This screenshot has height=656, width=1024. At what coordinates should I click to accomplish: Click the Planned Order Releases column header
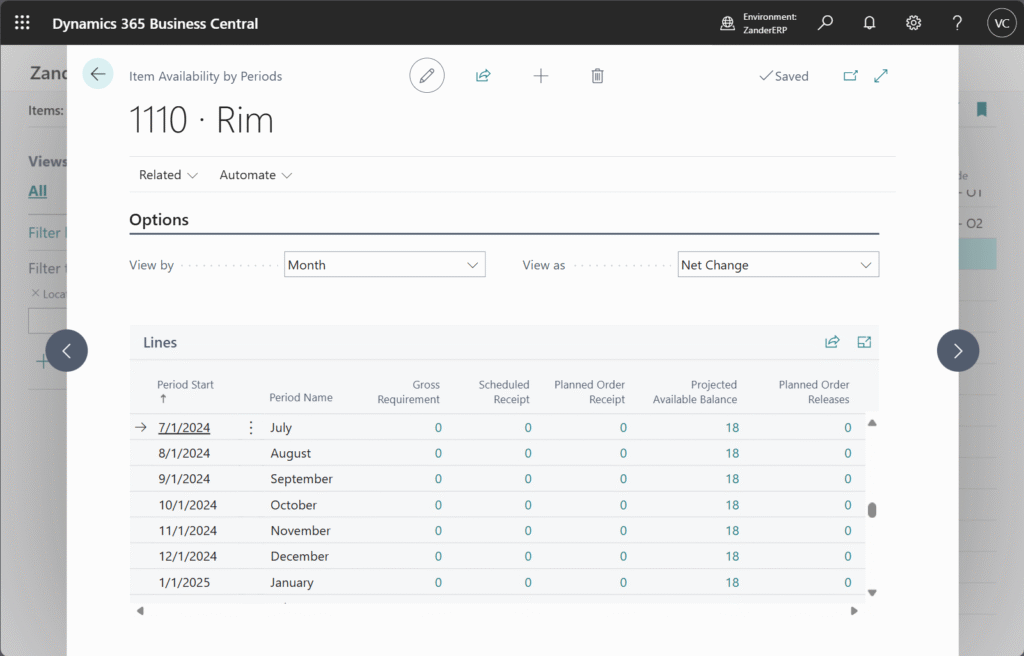(814, 392)
